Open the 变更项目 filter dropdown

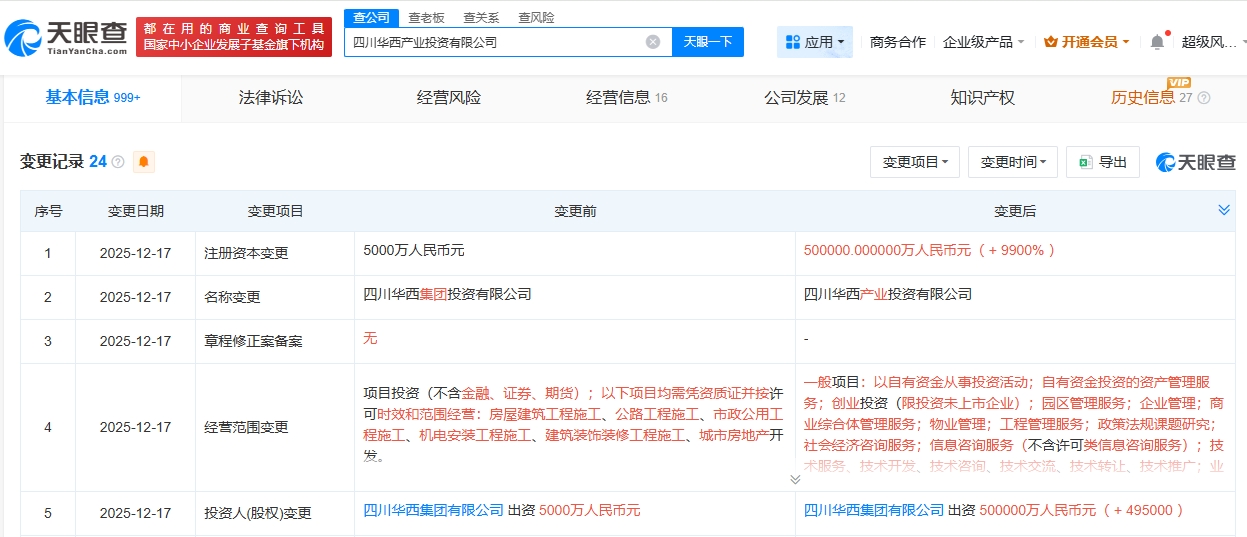pos(915,162)
